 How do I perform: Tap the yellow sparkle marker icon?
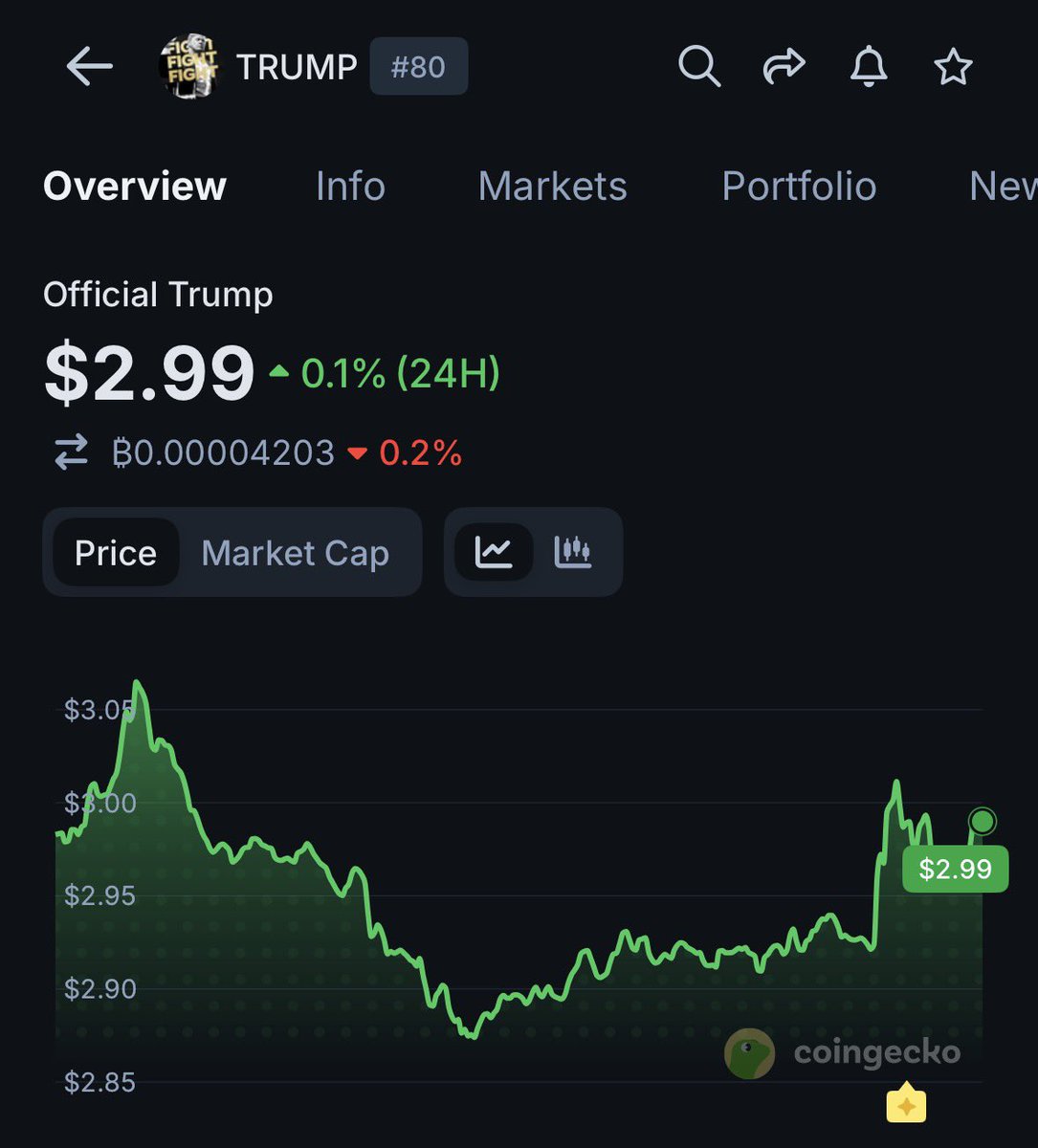tap(906, 1105)
